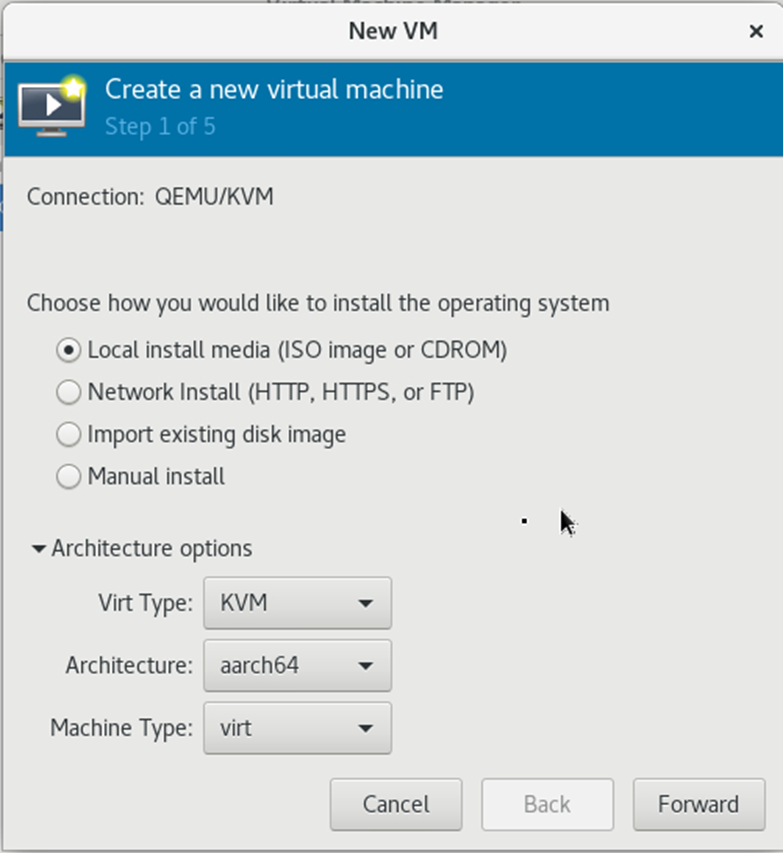Click the Connection QEMU/KVM text
The width and height of the screenshot is (783, 853).
150,197
